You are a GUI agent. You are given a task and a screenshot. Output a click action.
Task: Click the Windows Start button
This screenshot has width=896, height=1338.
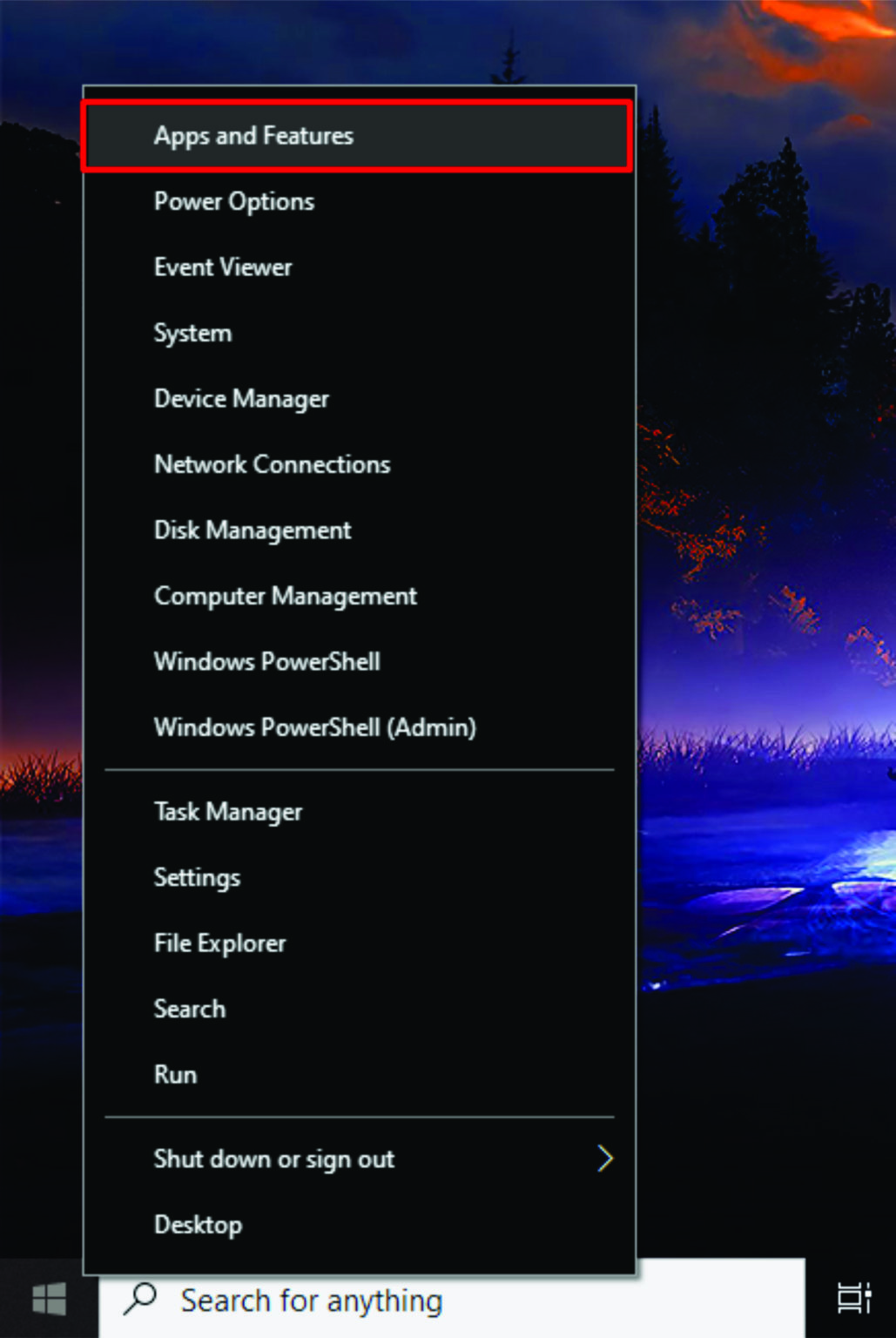48,1299
